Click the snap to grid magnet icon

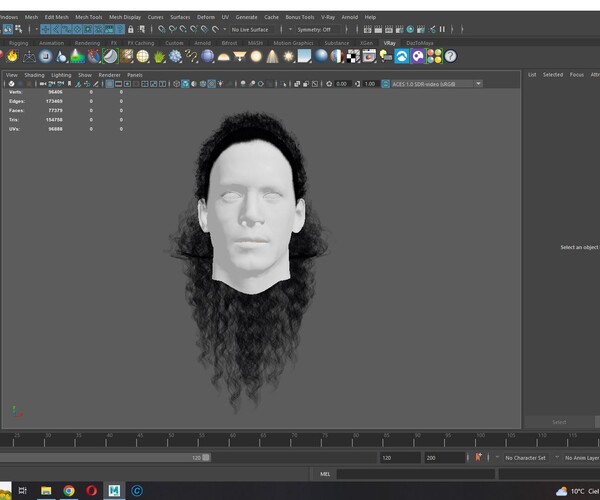pos(162,29)
